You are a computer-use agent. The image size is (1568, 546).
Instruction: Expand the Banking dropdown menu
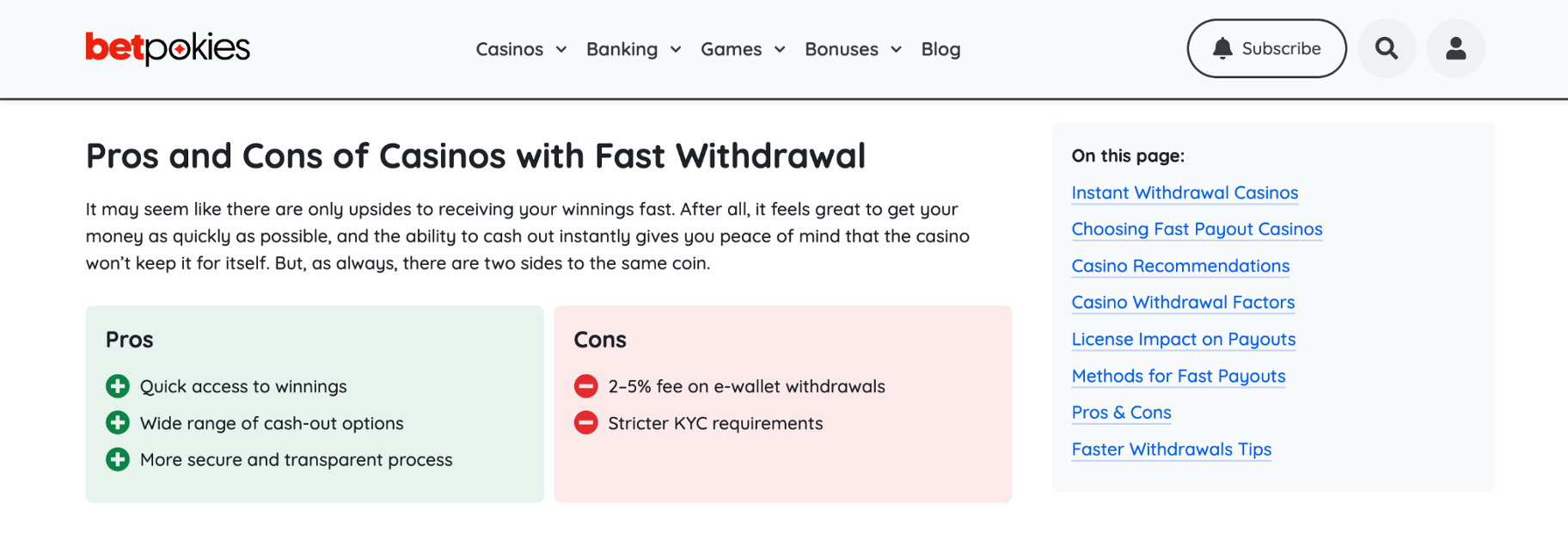pyautogui.click(x=634, y=49)
